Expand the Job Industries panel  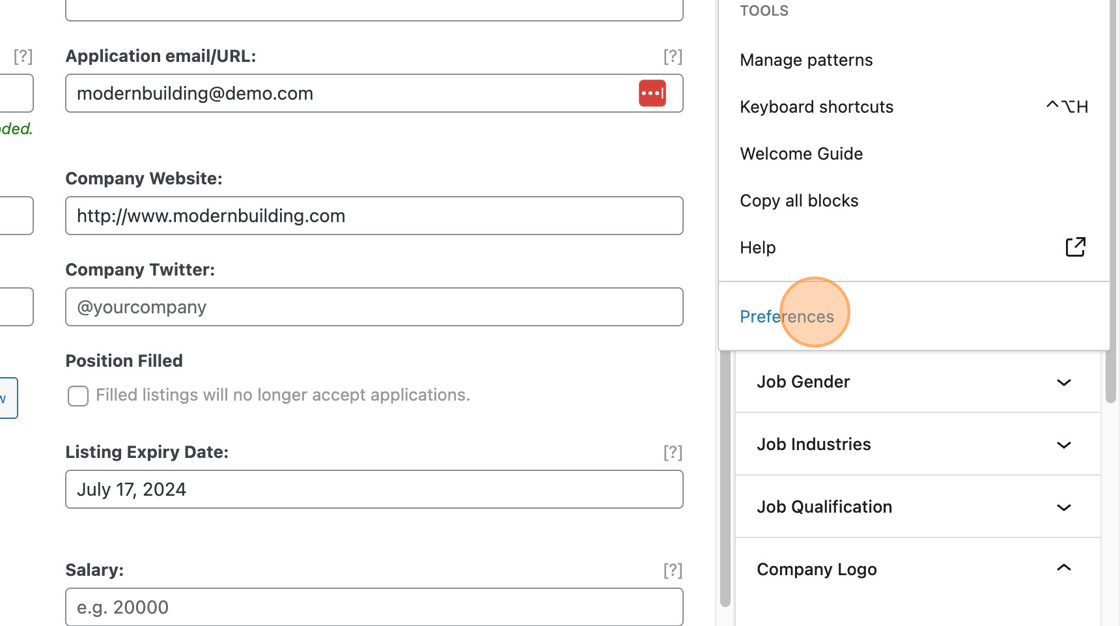pos(1063,444)
